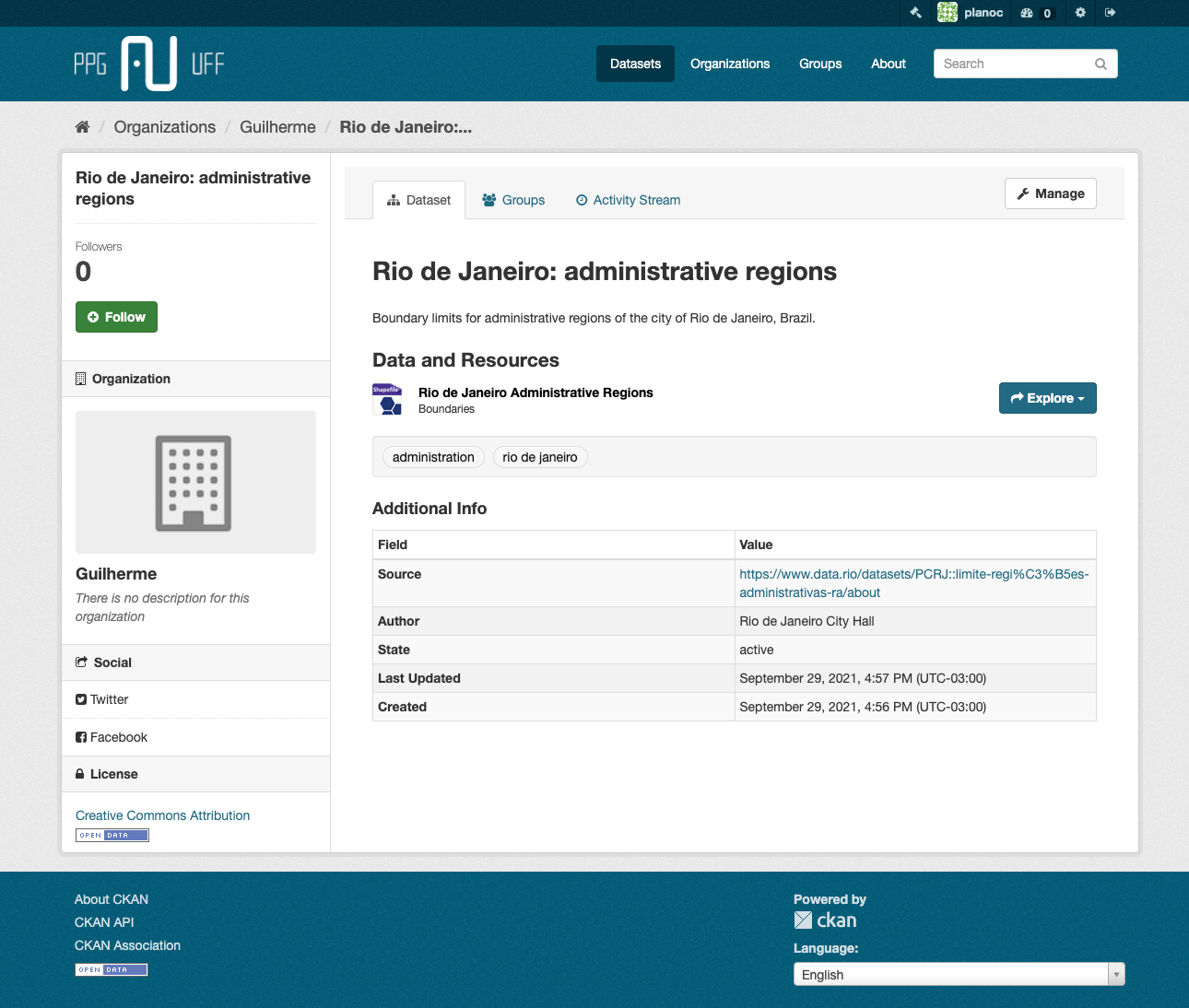Open the dashboard icon in top bar
This screenshot has width=1189, height=1008.
click(1027, 13)
